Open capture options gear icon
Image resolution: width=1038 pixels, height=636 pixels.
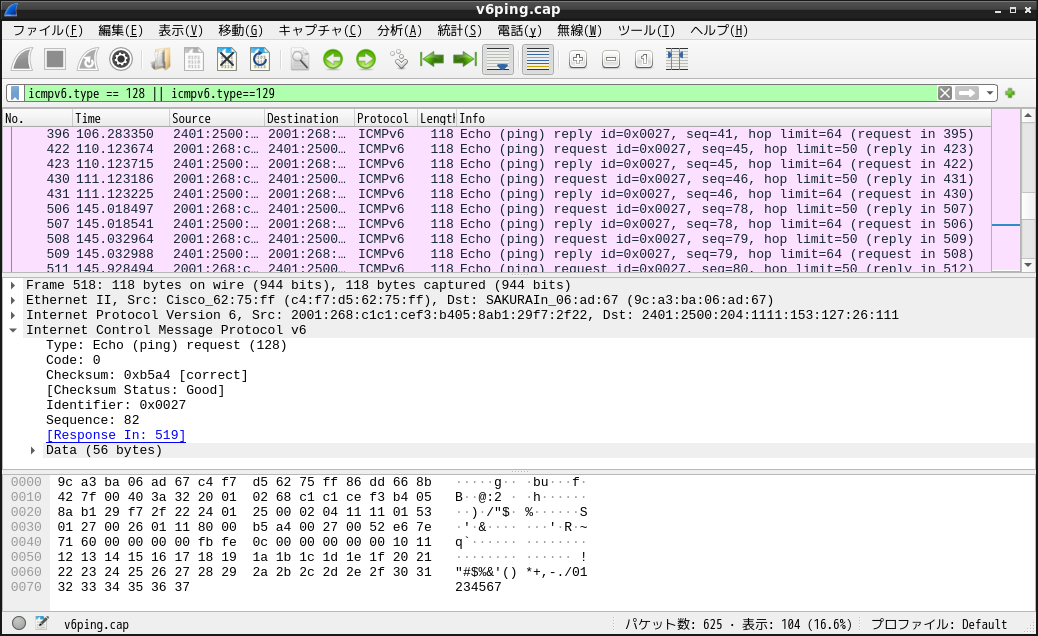pyautogui.click(x=120, y=60)
